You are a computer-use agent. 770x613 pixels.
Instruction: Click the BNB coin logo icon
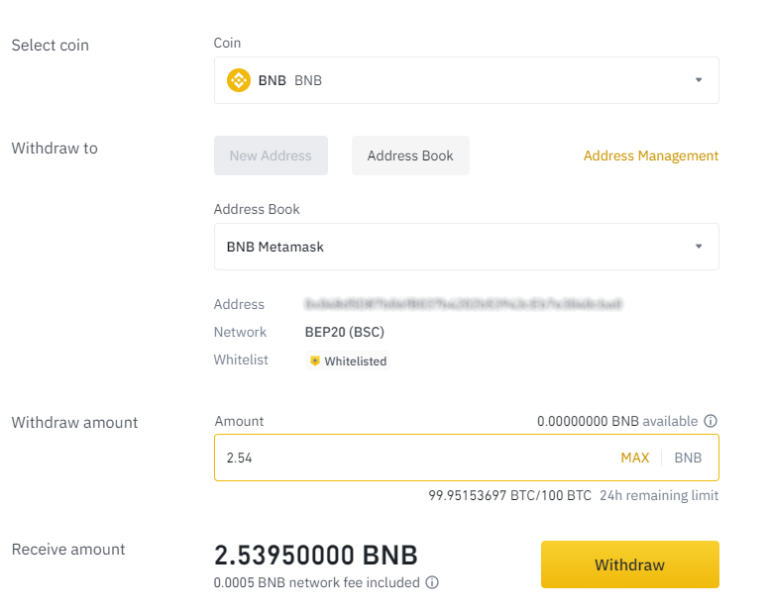[x=239, y=80]
